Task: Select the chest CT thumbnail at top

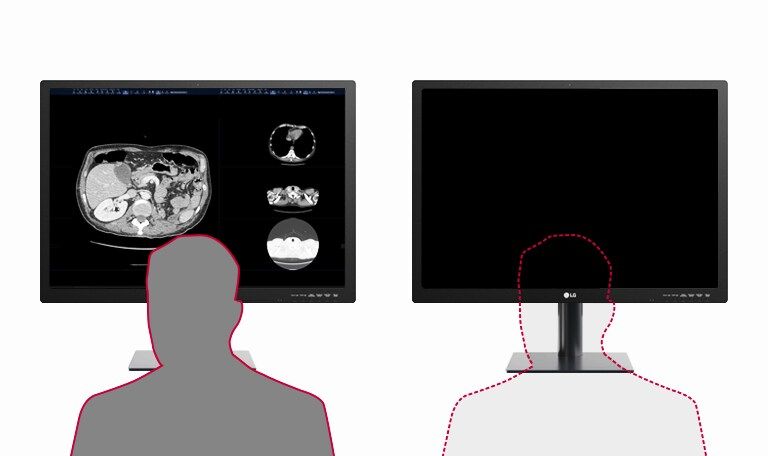Action: click(292, 141)
